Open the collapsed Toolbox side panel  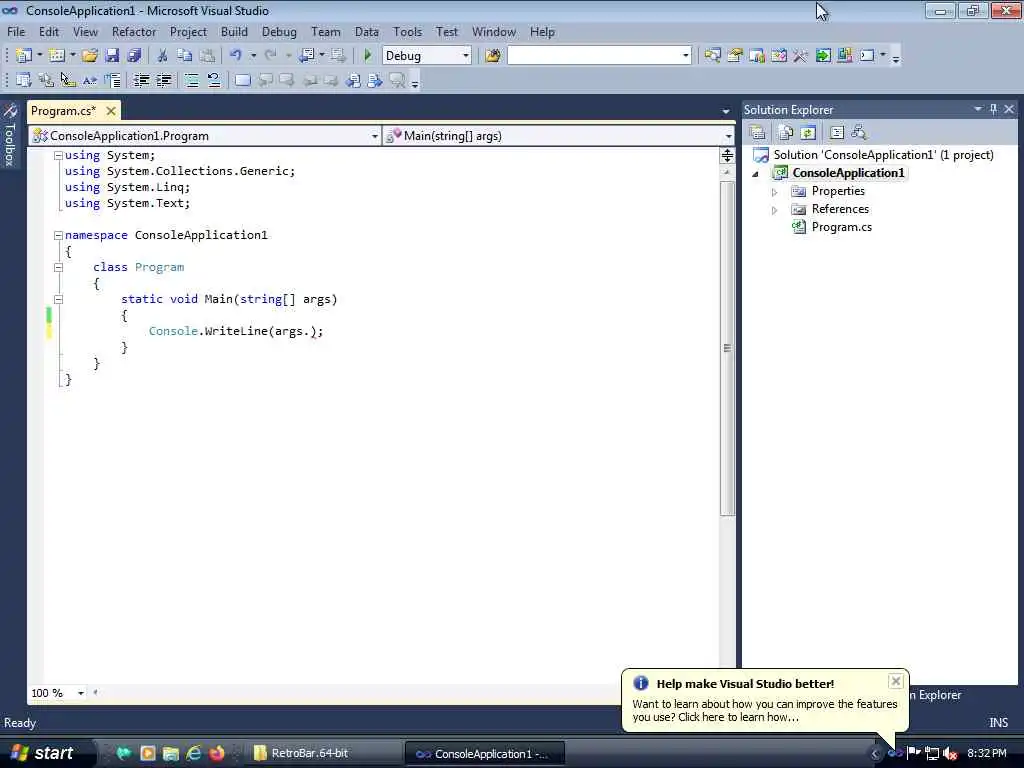10,135
